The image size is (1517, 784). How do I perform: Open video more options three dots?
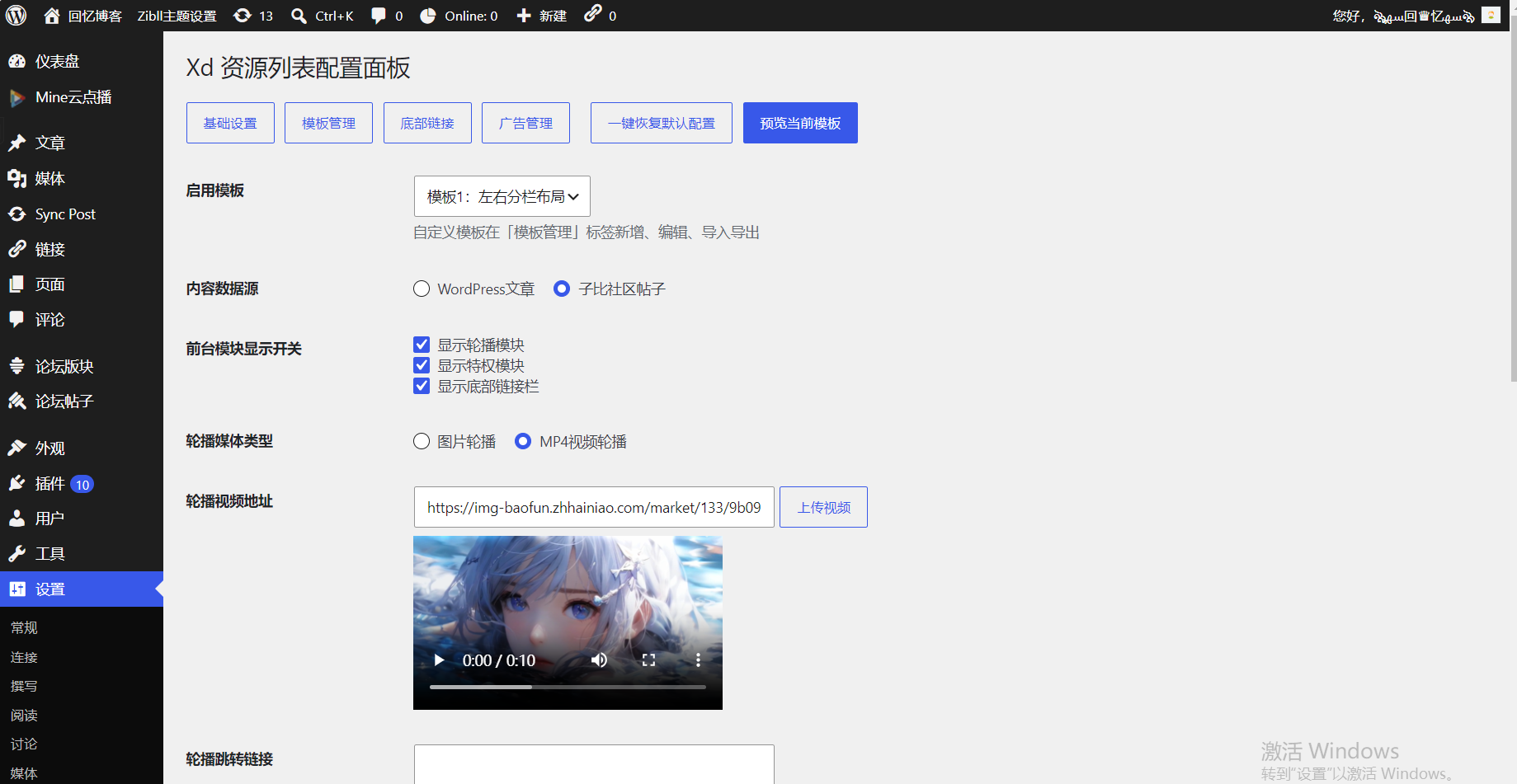[x=698, y=660]
